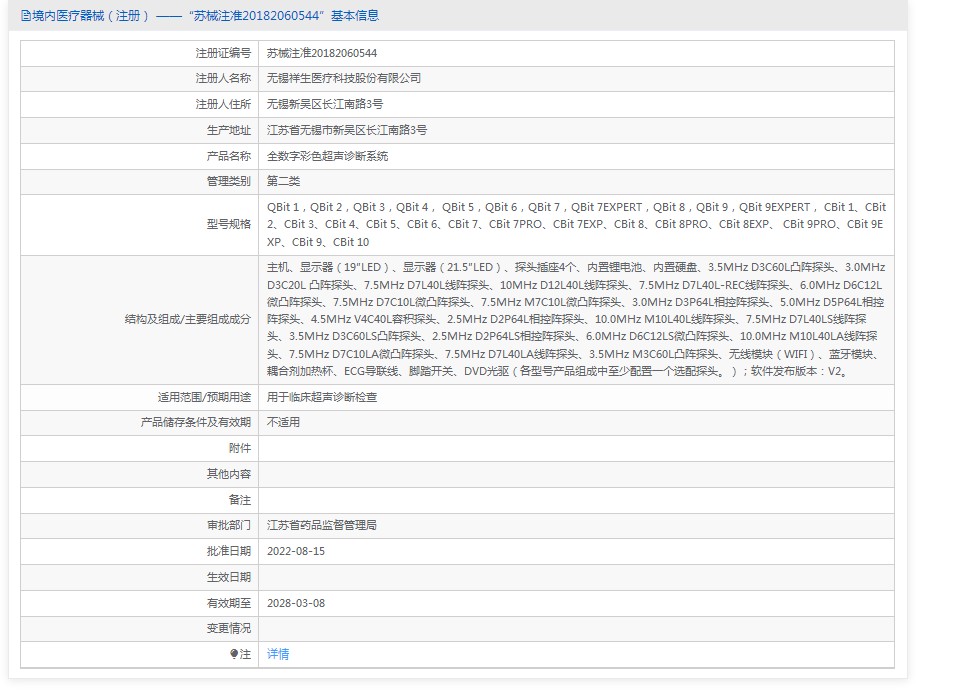
Task: Click the 型号规格 row label
Action: [228, 224]
